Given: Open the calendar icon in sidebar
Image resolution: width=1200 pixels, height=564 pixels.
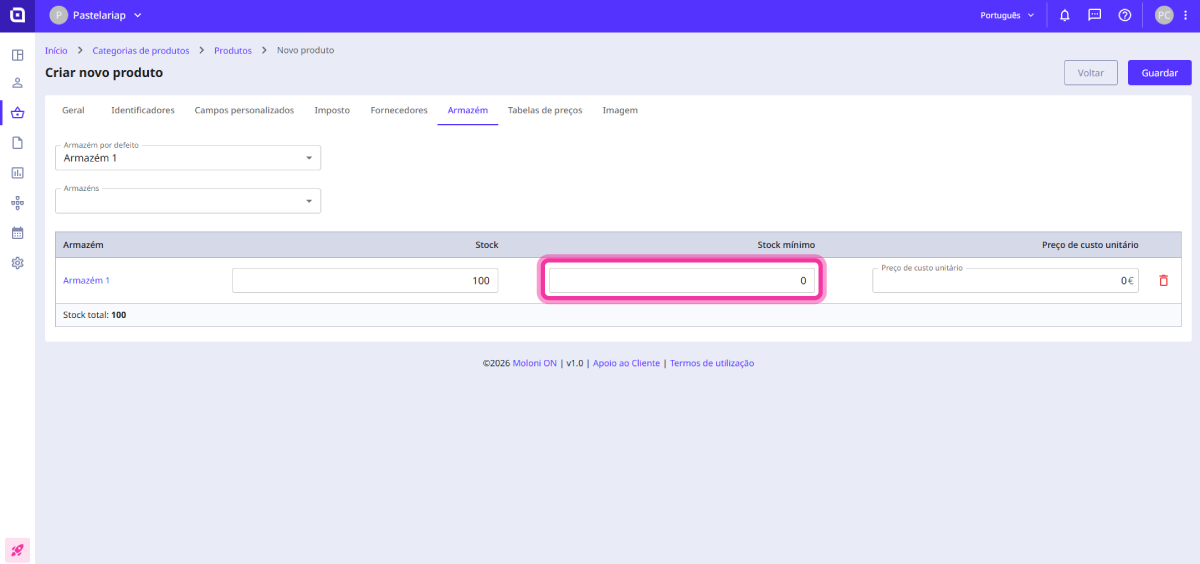Looking at the screenshot, I should 17,233.
